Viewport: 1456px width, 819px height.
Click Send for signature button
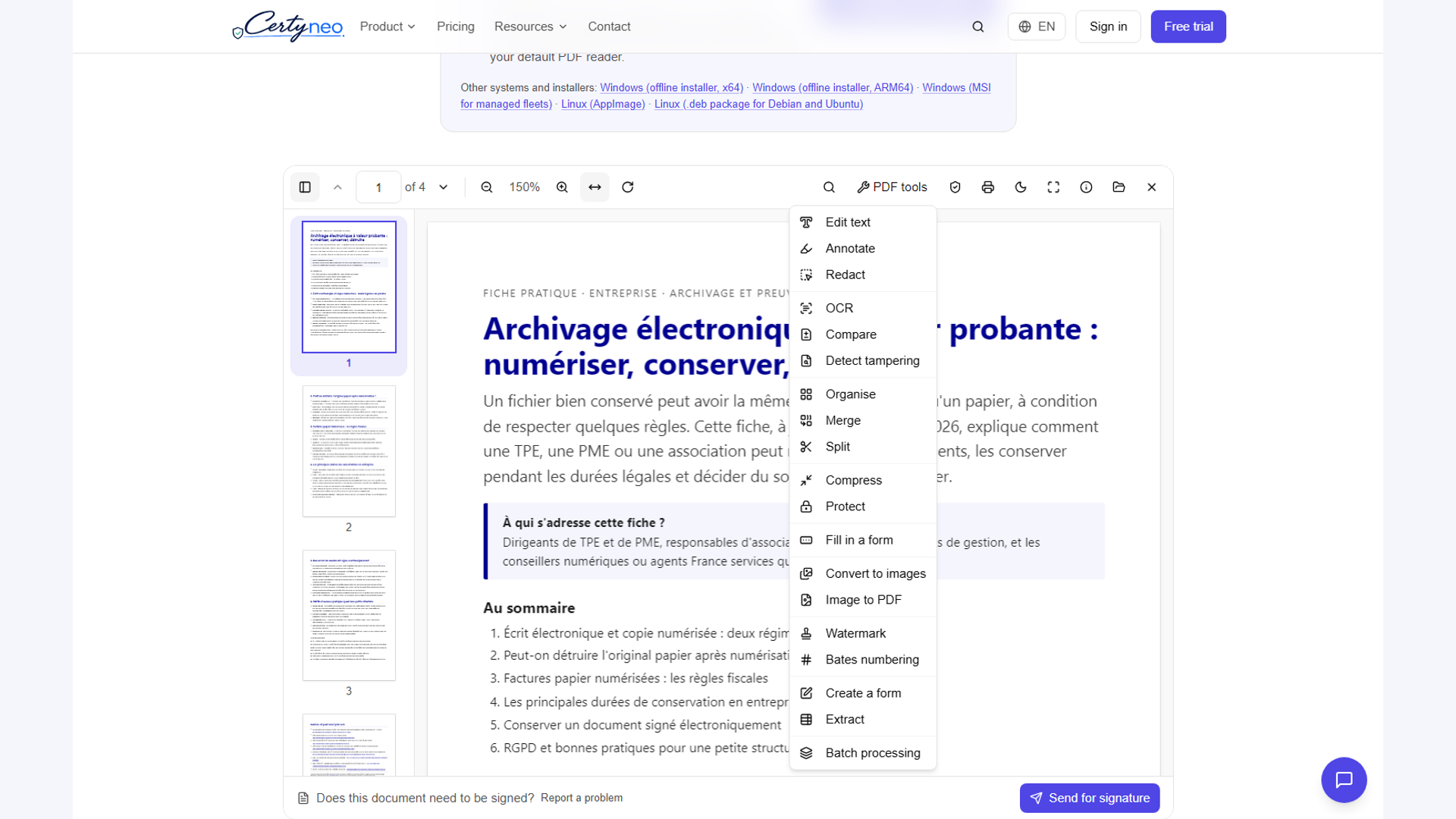[1090, 798]
